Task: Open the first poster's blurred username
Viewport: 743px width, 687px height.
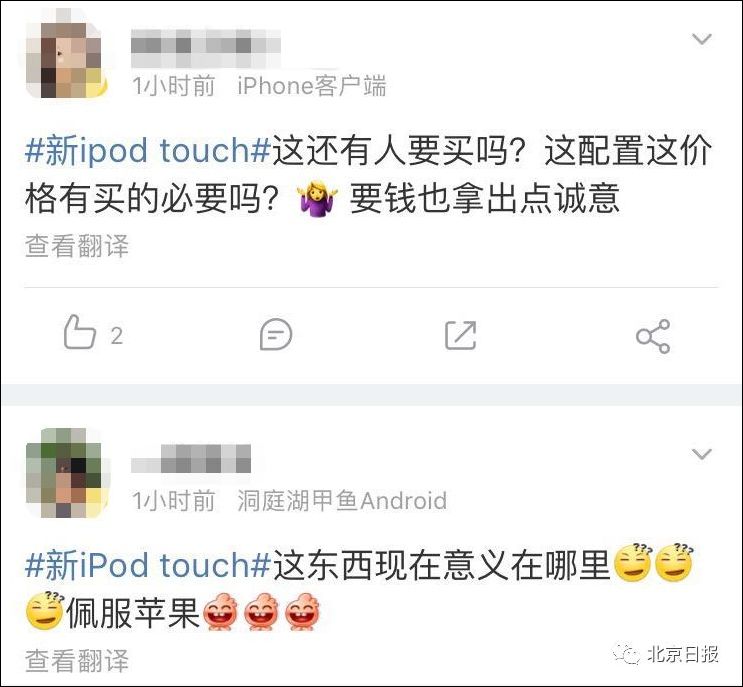Action: [206, 48]
